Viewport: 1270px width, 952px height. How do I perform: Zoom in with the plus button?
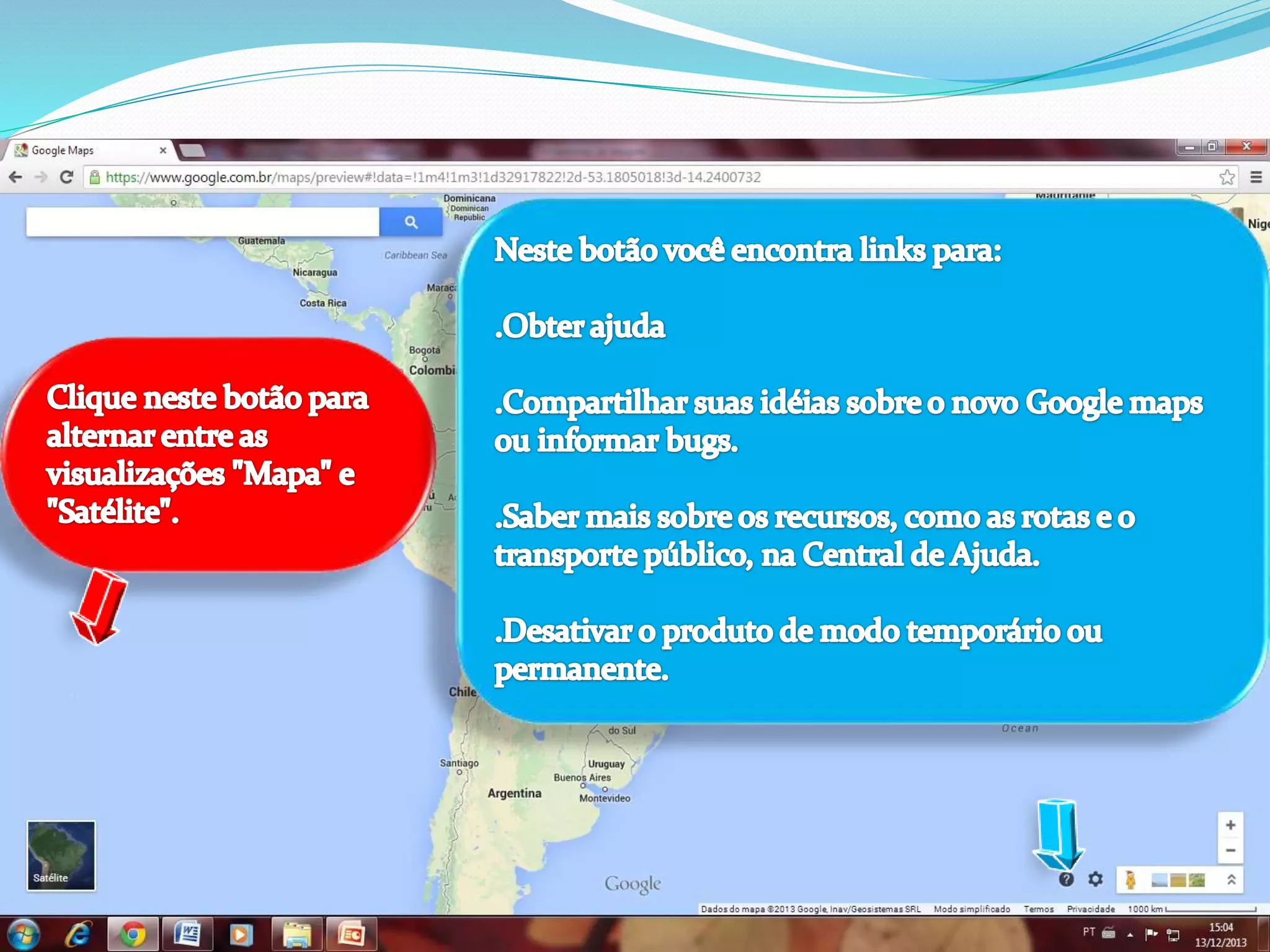[1230, 825]
